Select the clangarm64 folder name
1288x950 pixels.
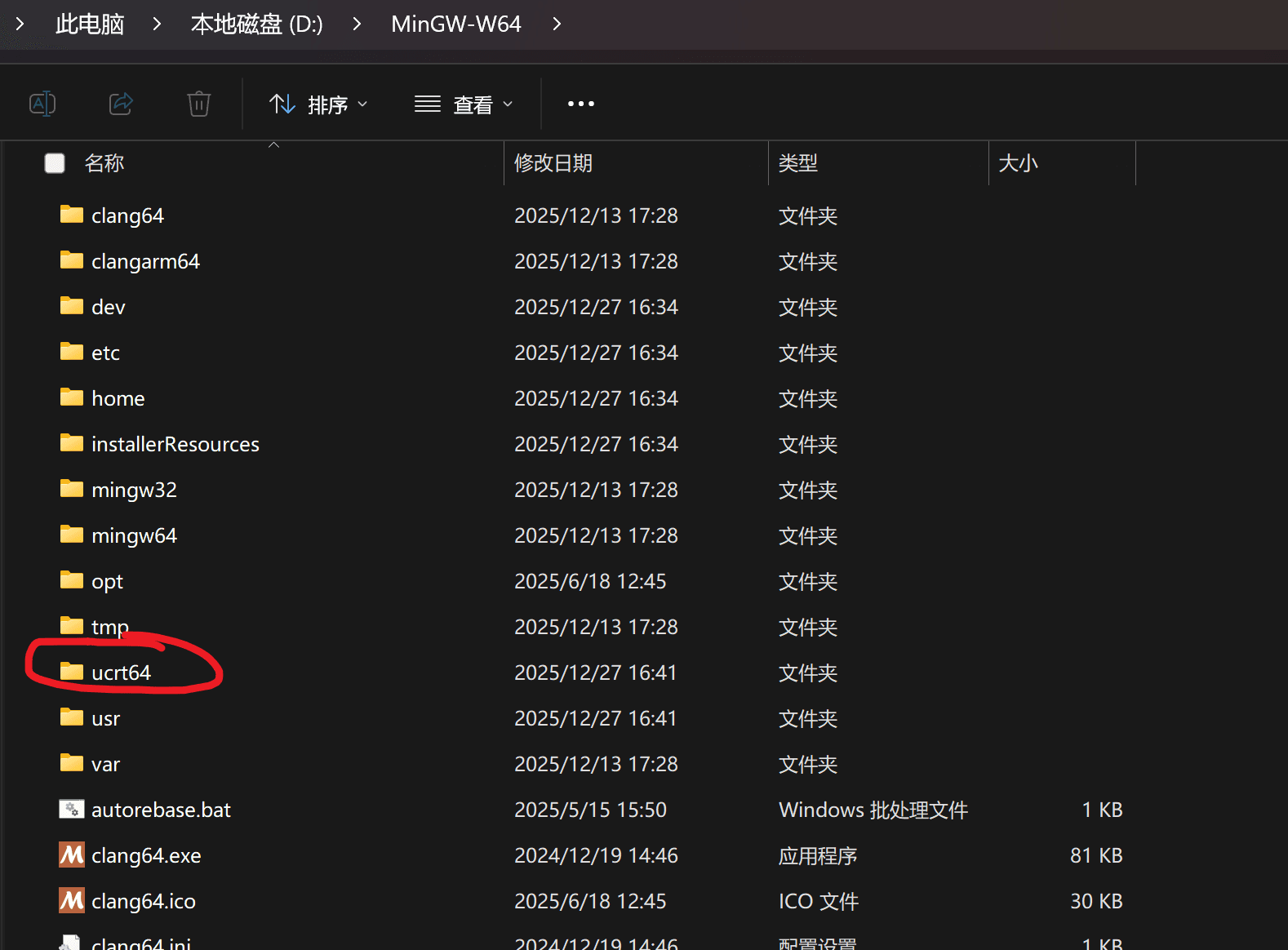[146, 261]
